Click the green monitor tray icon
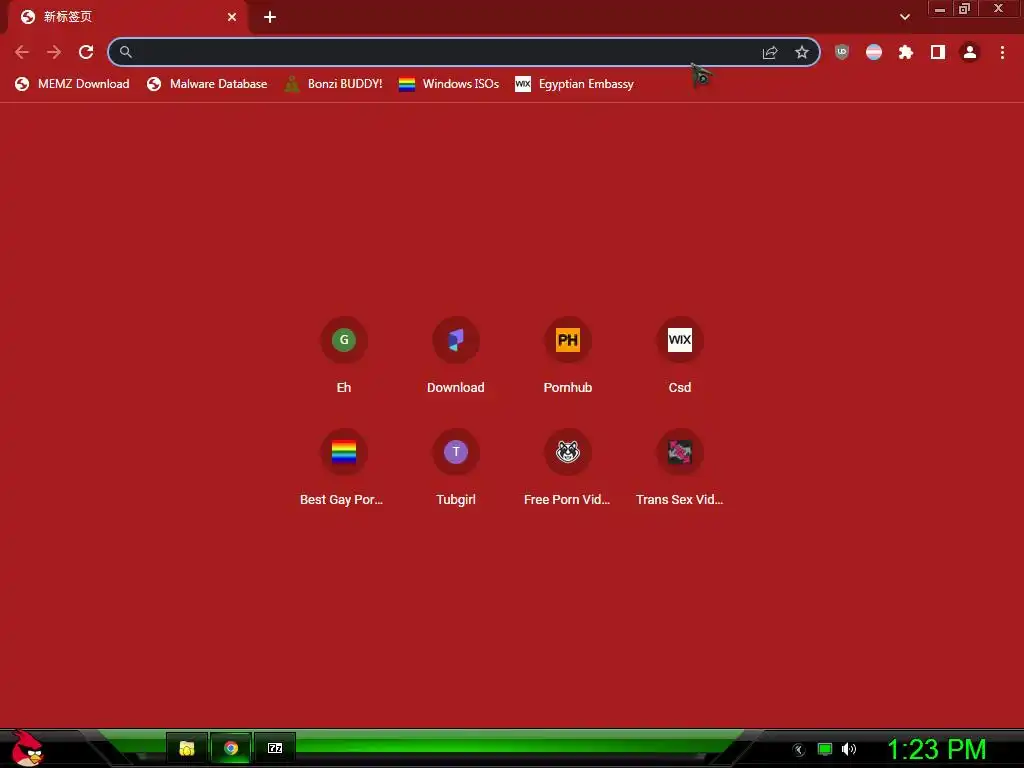The width and height of the screenshot is (1024, 768). click(x=825, y=750)
